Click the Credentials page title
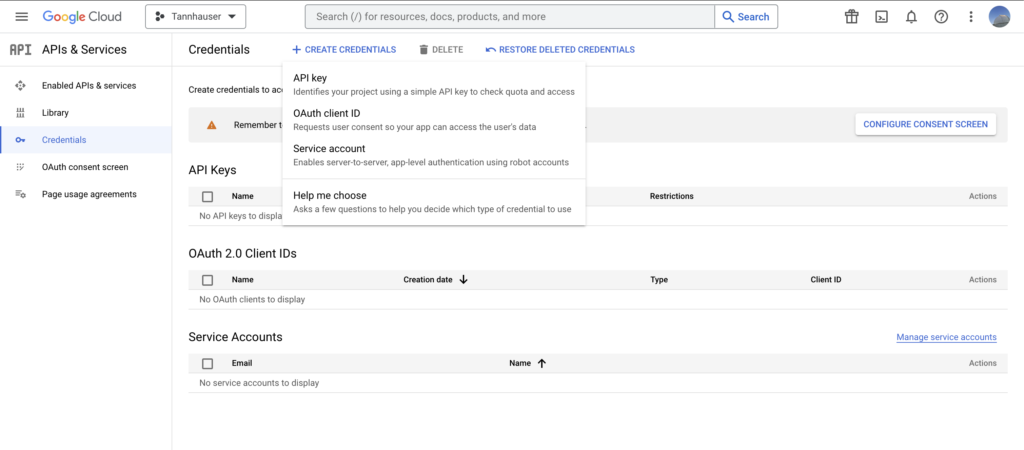The width and height of the screenshot is (1024, 450). click(x=219, y=50)
